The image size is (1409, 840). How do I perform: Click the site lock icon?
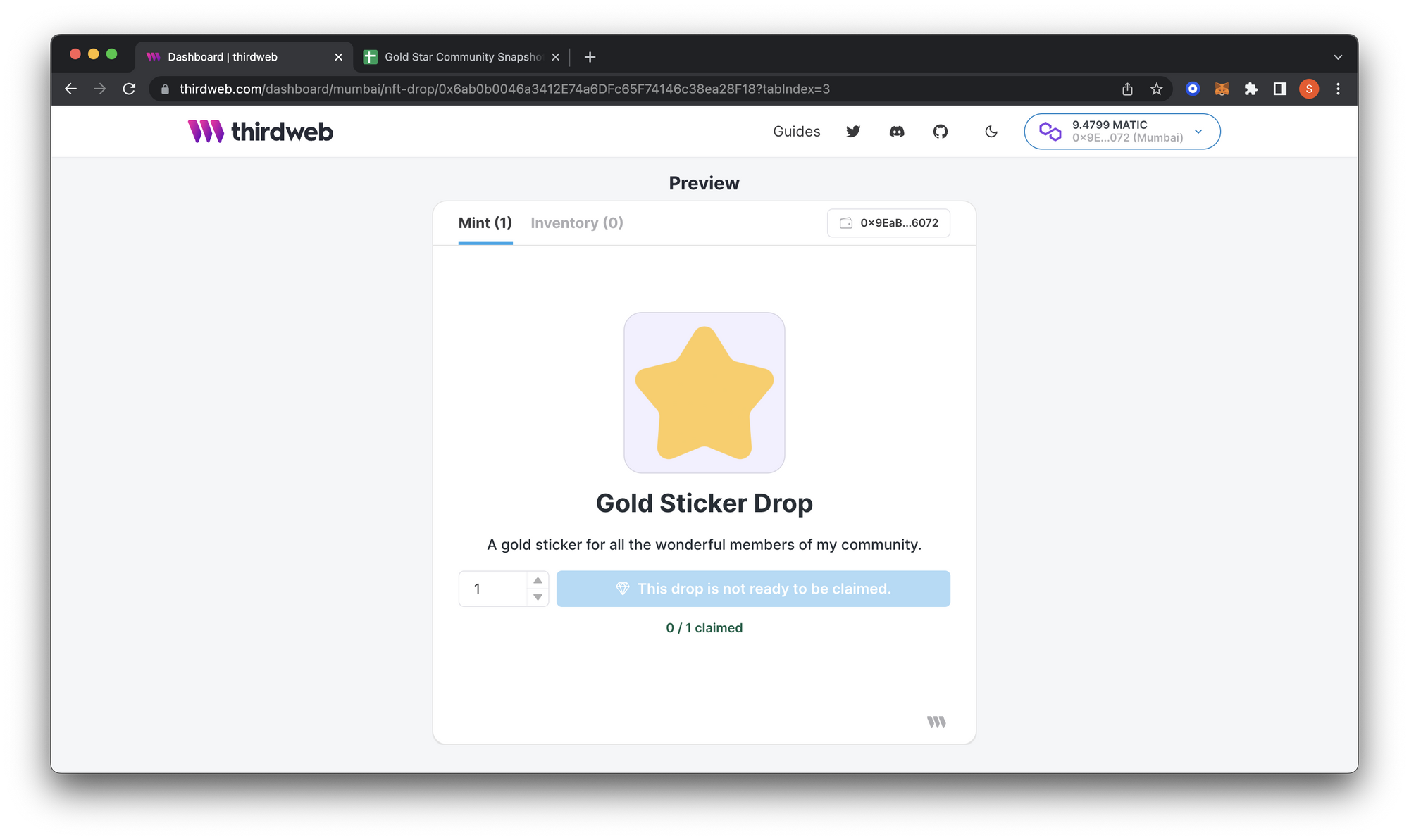166,89
